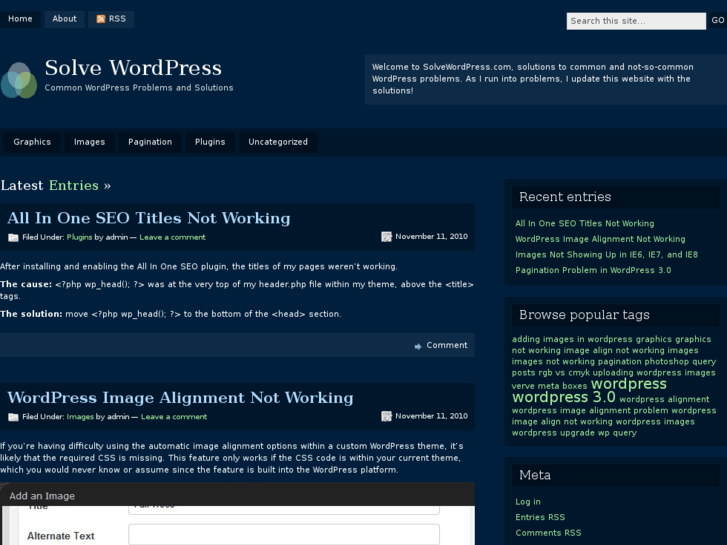Click the Add an Image dialog header
This screenshot has width=727, height=545.
(x=237, y=495)
